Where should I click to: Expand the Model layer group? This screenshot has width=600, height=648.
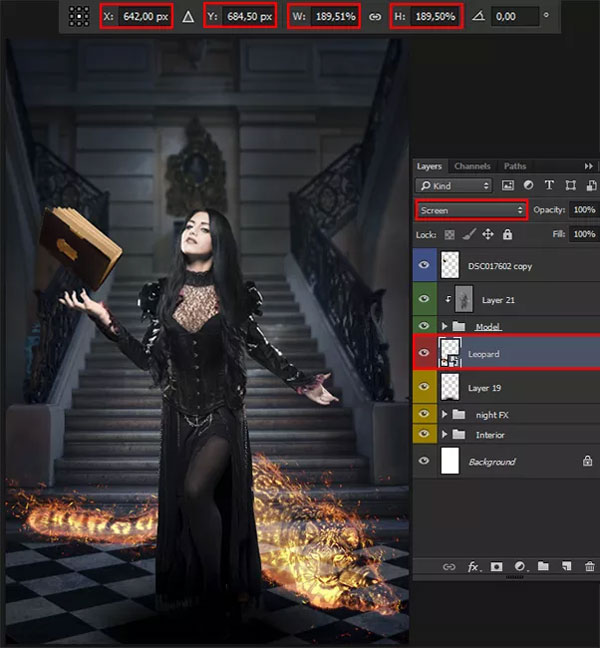pyautogui.click(x=444, y=326)
